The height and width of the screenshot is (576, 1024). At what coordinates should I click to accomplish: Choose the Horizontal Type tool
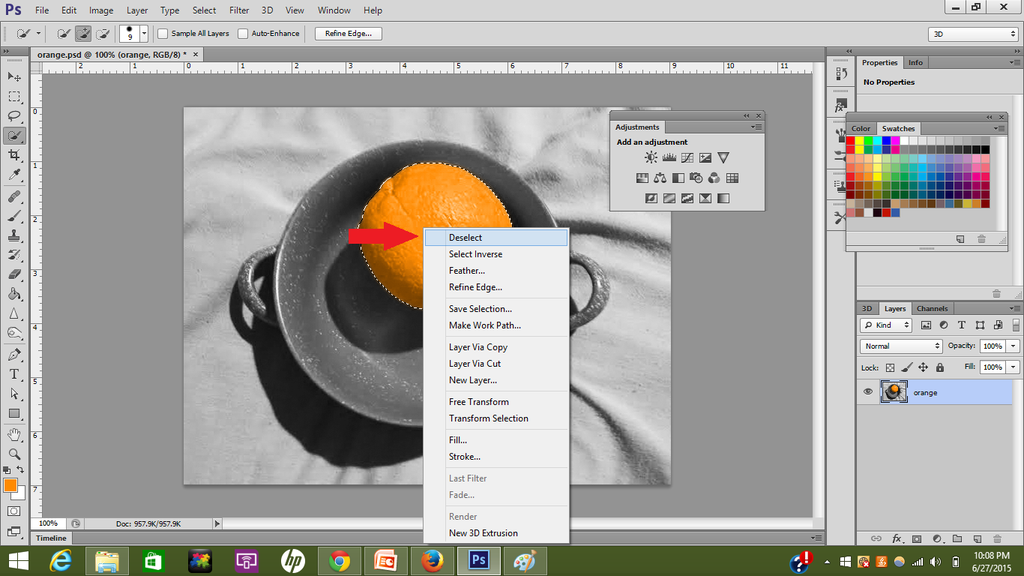tap(15, 374)
